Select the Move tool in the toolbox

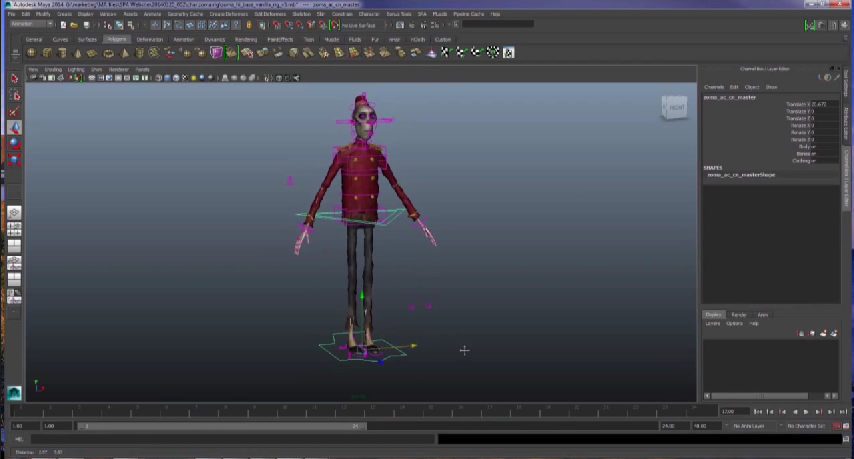pos(14,127)
